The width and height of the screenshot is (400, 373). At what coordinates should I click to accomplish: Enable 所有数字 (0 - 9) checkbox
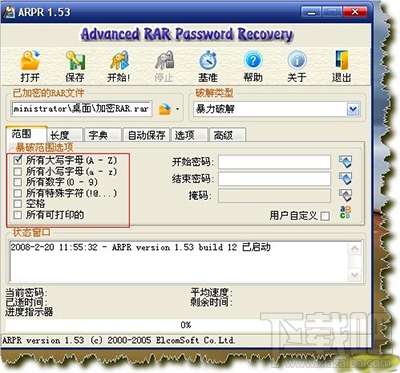click(x=18, y=182)
